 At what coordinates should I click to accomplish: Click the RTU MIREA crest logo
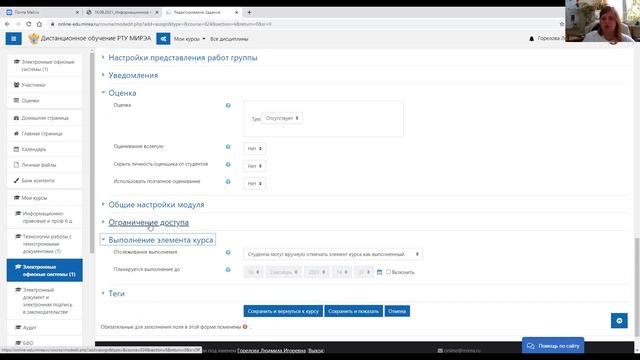pyautogui.click(x=33, y=39)
